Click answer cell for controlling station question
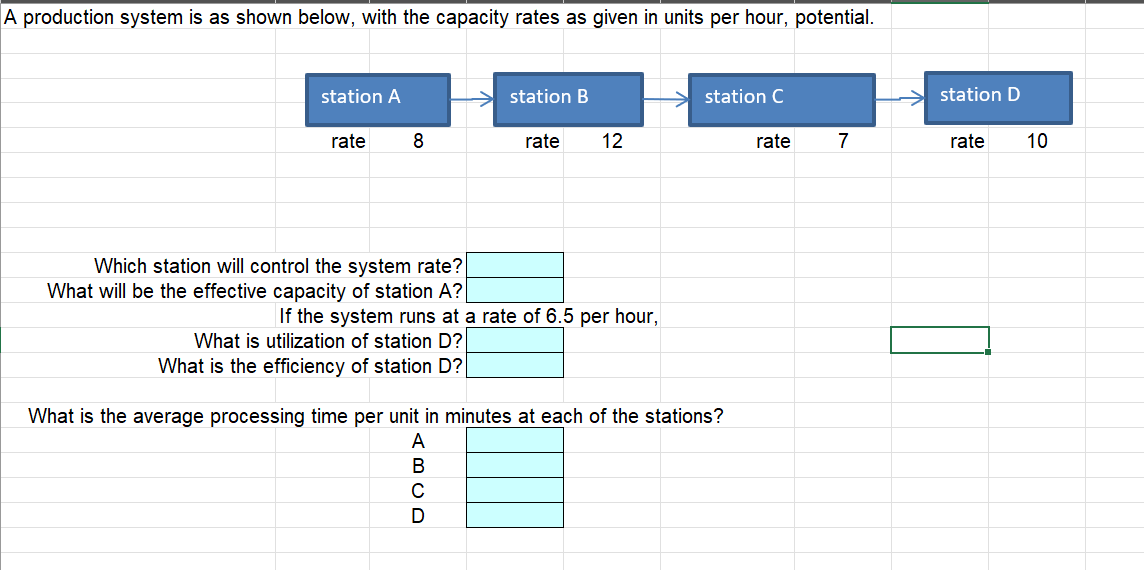1144x570 pixels. [x=515, y=265]
